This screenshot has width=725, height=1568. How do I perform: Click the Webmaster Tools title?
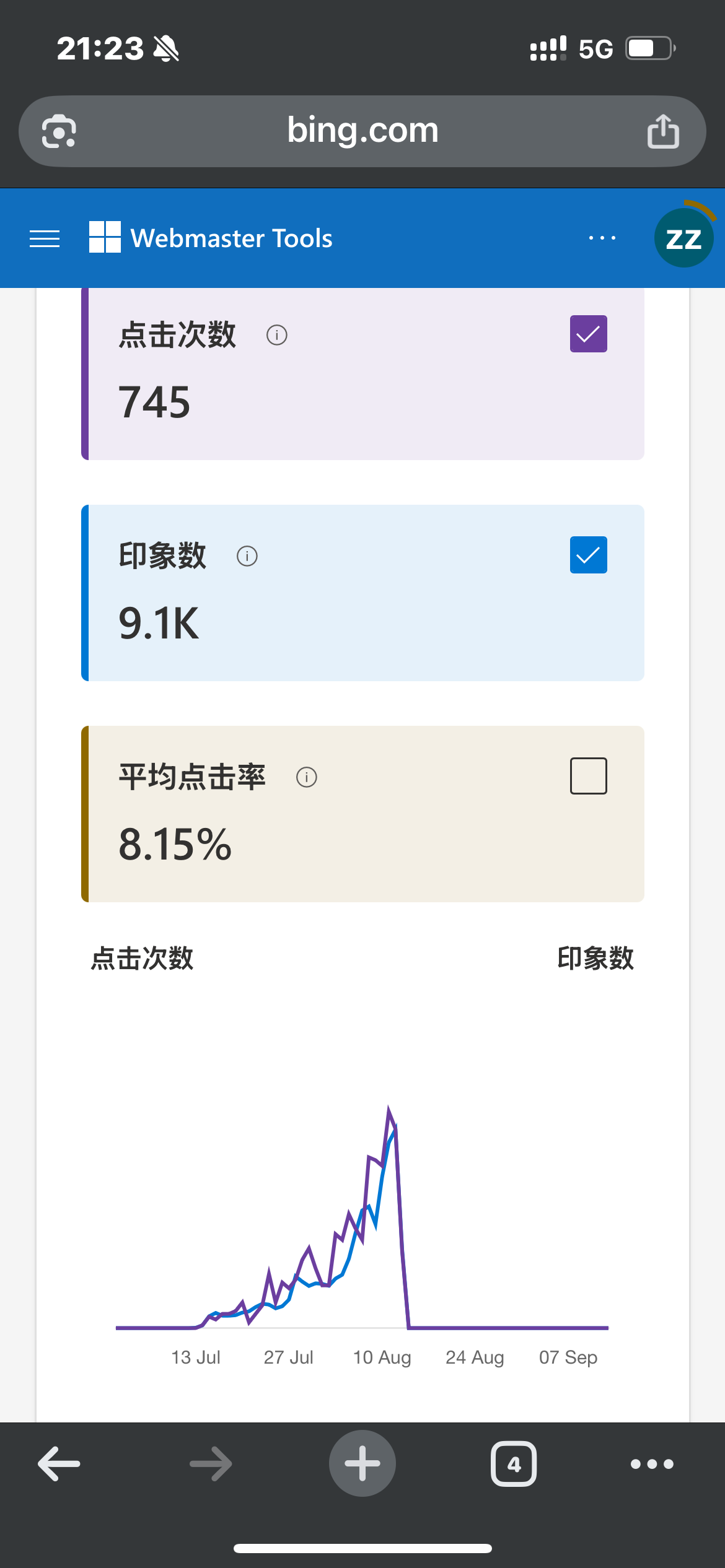[232, 238]
